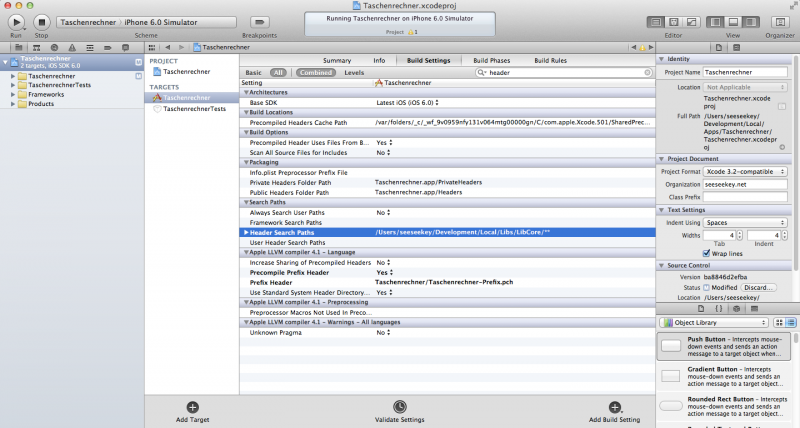Toggle the Breakpoints button
This screenshot has width=800, height=428.
259,21
